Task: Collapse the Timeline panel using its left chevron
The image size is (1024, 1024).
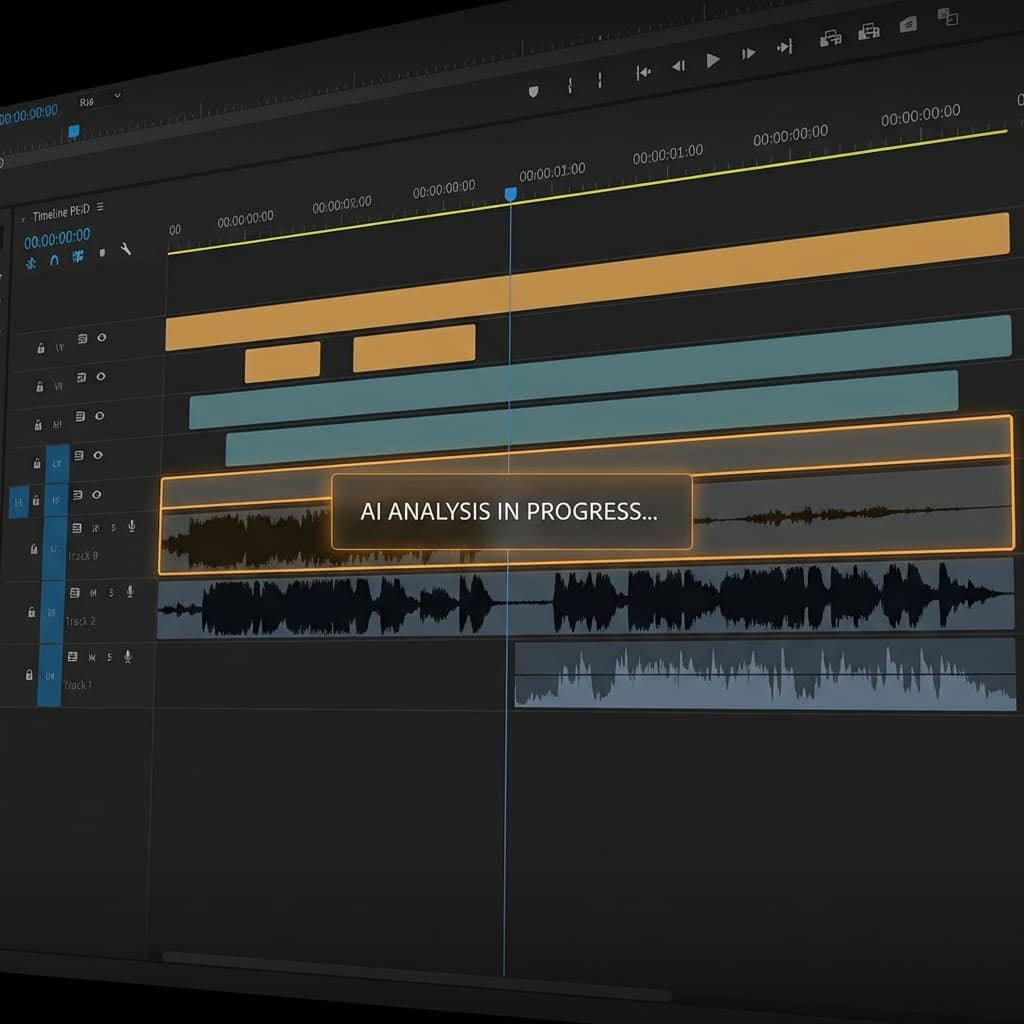Action: click(23, 217)
